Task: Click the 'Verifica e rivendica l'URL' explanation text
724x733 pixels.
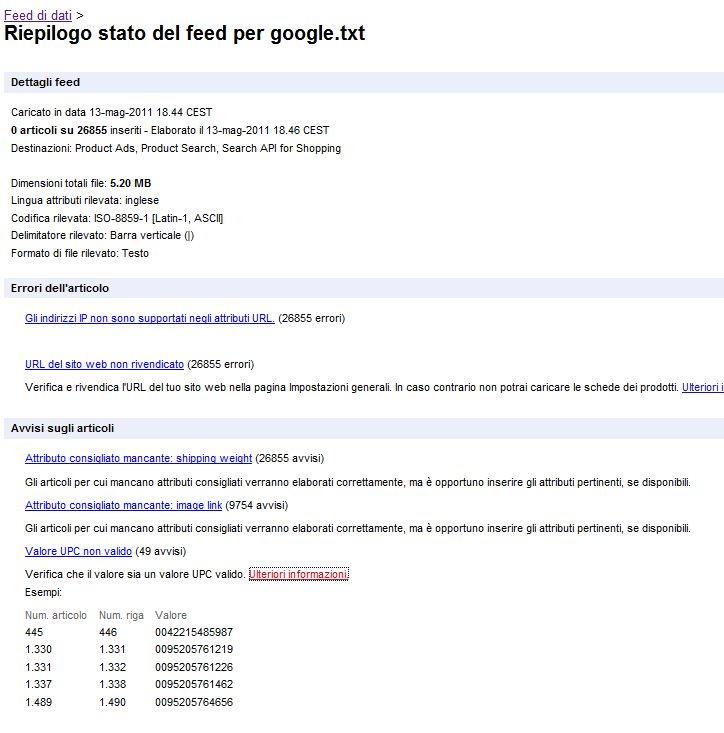Action: click(351, 387)
